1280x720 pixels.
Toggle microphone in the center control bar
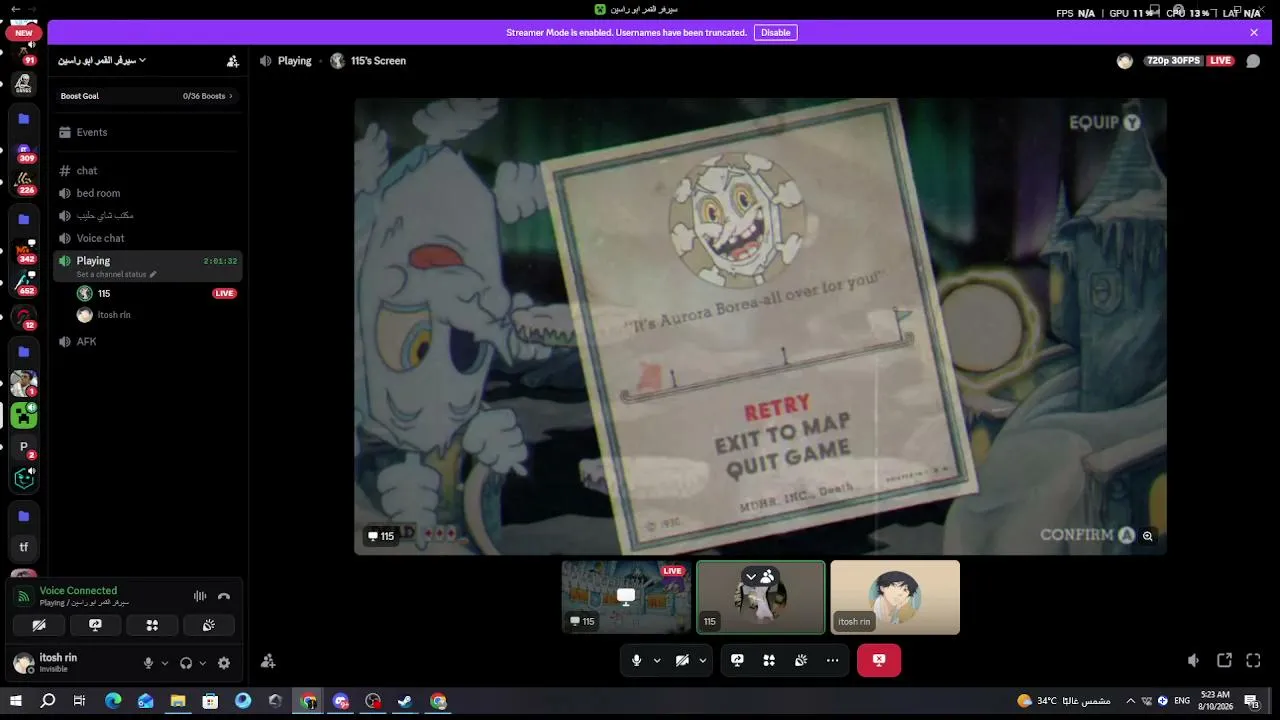point(636,660)
